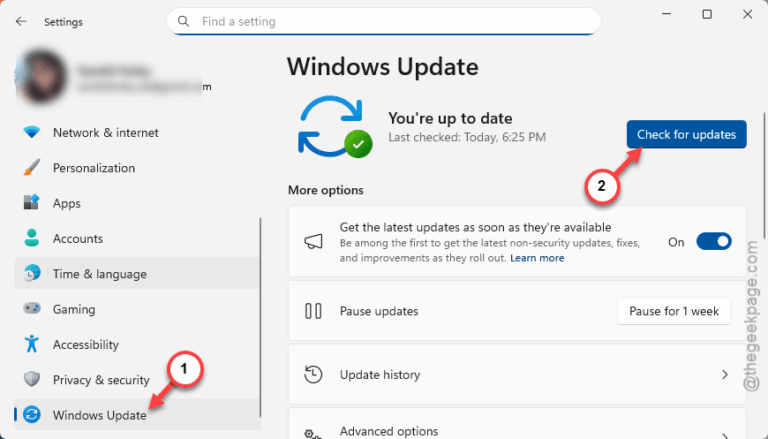Click the Update history clock icon
Viewport: 768px width, 439px height.
313,375
